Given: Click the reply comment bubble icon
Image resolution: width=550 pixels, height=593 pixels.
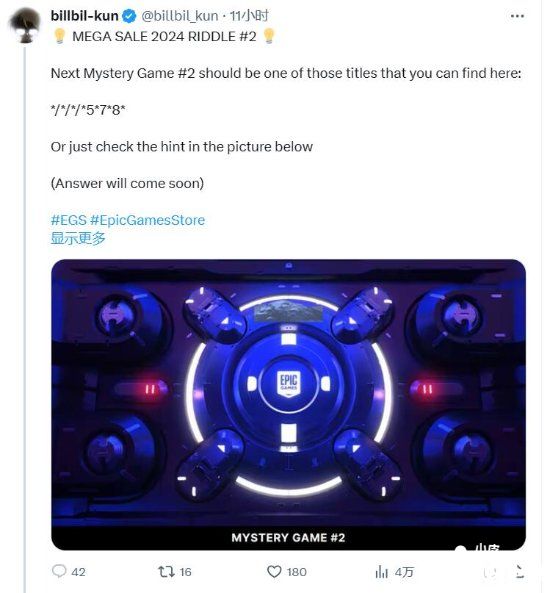Looking at the screenshot, I should coord(59,571).
